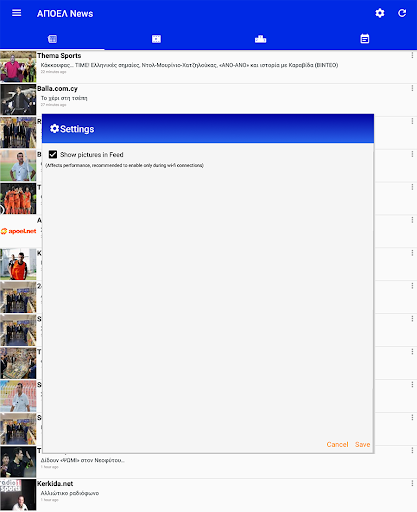
Task: Open the Kerkida.net radio sports thumbnail
Action: click(x=18, y=495)
